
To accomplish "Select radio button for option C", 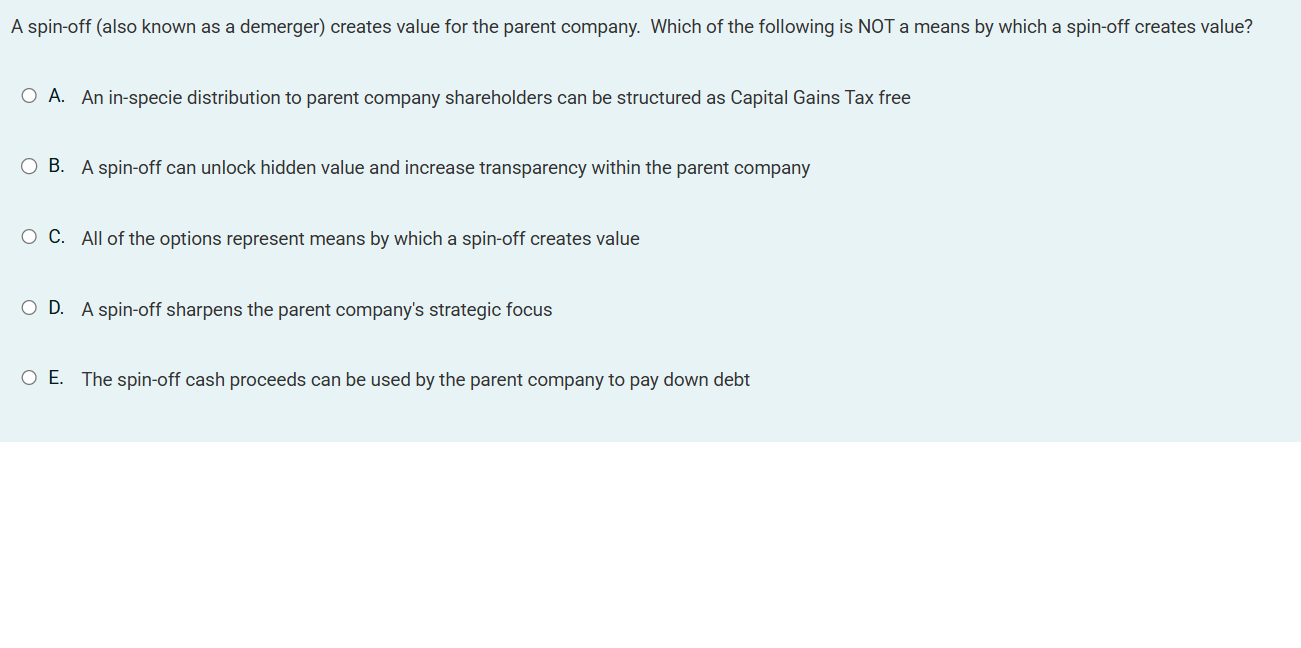I will click(x=29, y=236).
